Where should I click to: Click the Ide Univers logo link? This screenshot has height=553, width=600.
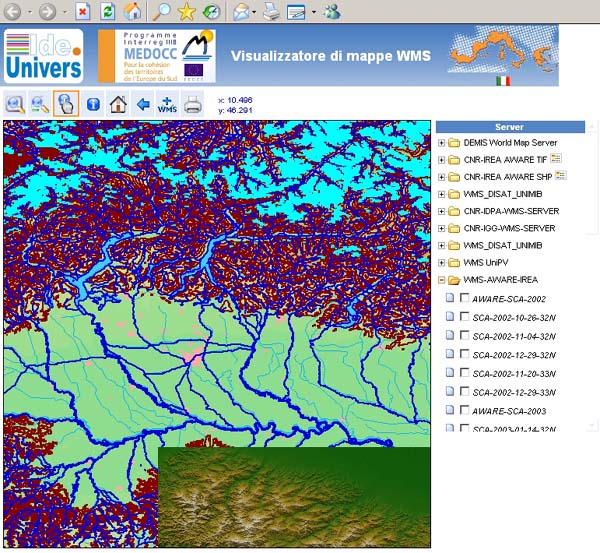point(43,56)
